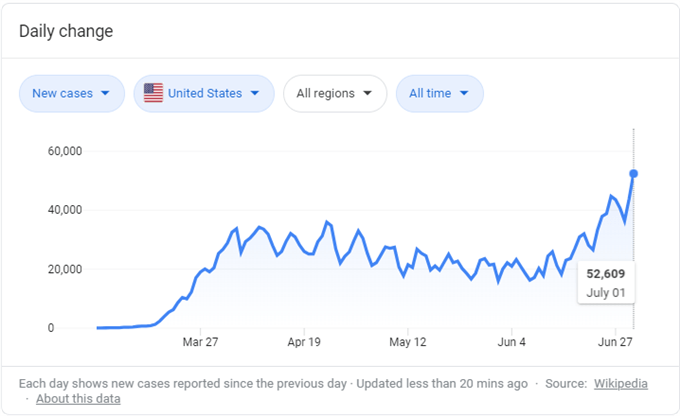Click the Jun 4 axis label

click(x=511, y=342)
